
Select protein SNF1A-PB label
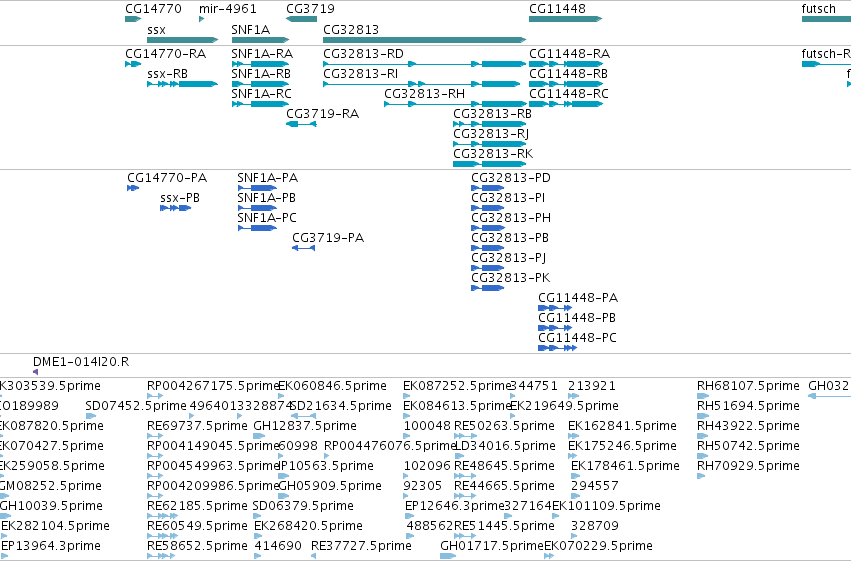coord(266,198)
